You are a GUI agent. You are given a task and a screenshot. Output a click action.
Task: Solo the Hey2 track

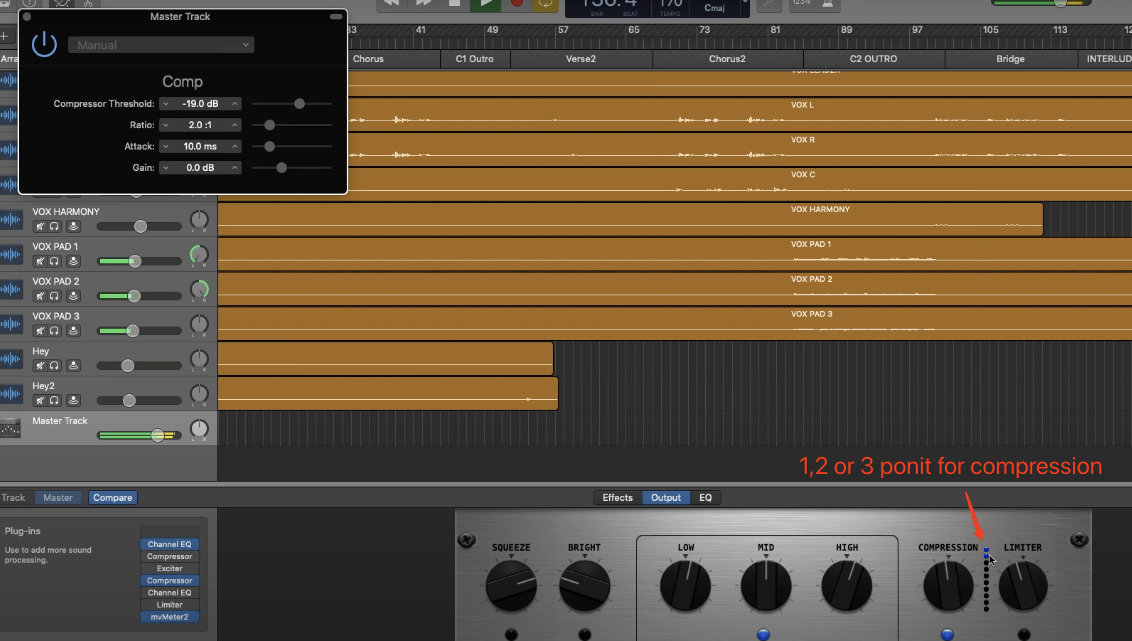tap(54, 400)
